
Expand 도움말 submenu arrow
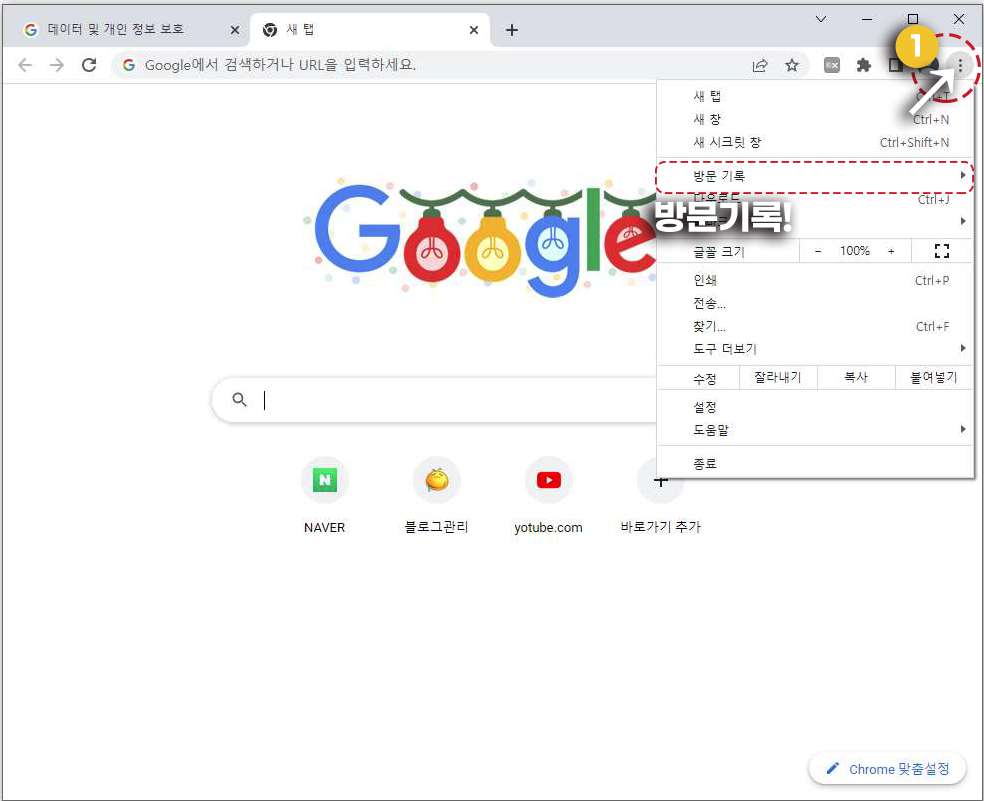[963, 429]
